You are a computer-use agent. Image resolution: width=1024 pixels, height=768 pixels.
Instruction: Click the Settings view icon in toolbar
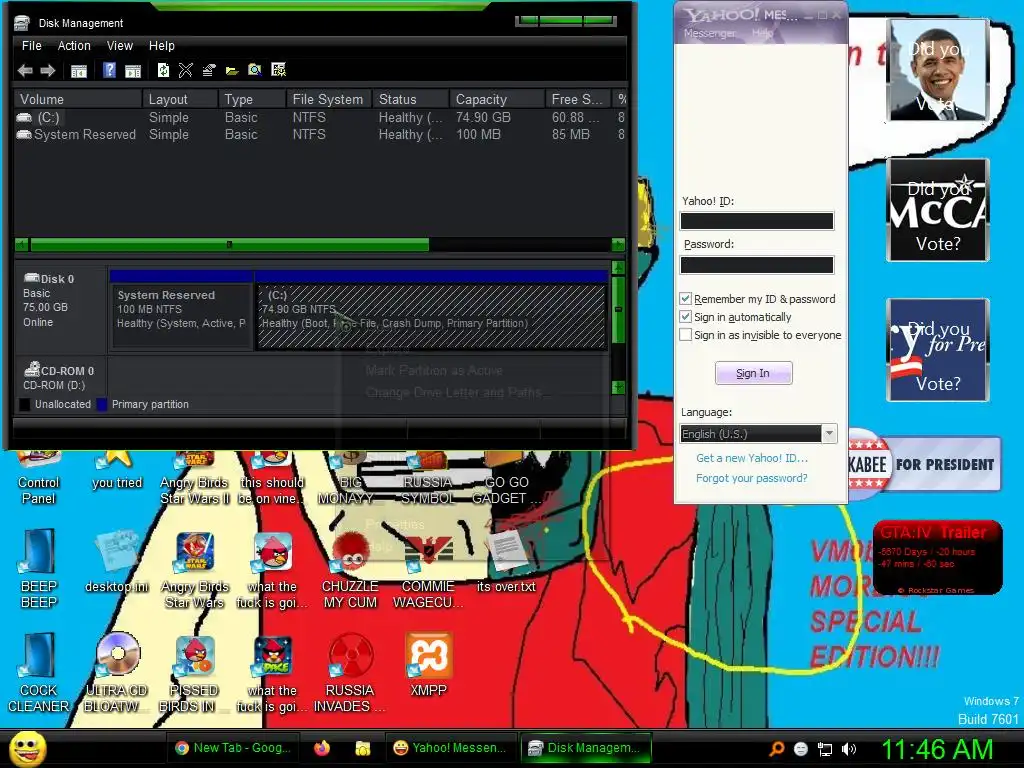pyautogui.click(x=278, y=70)
